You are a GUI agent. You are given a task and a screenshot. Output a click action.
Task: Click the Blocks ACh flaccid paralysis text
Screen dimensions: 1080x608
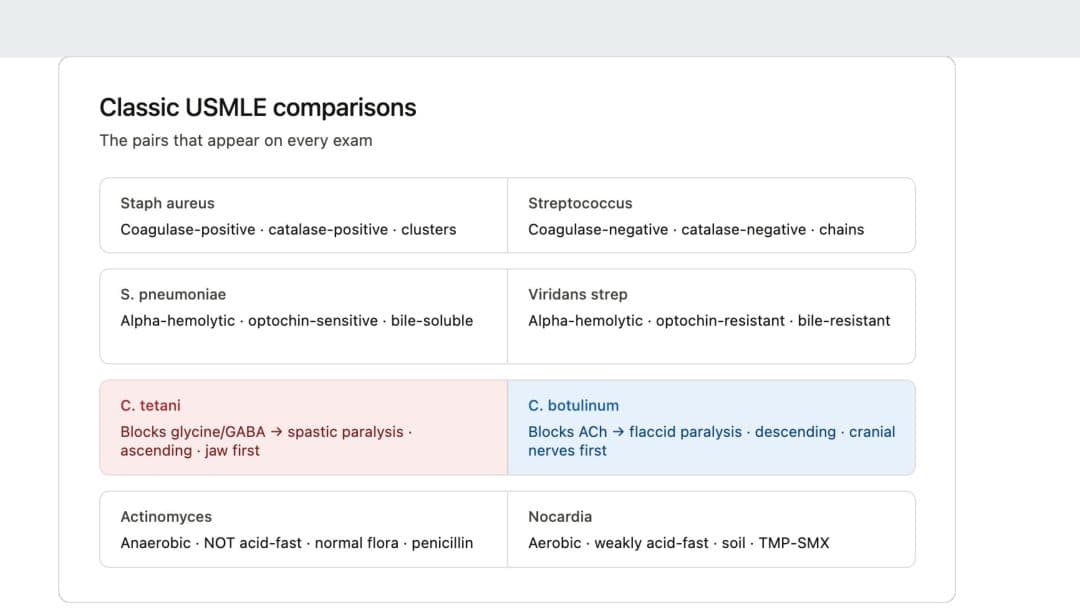[x=712, y=441]
